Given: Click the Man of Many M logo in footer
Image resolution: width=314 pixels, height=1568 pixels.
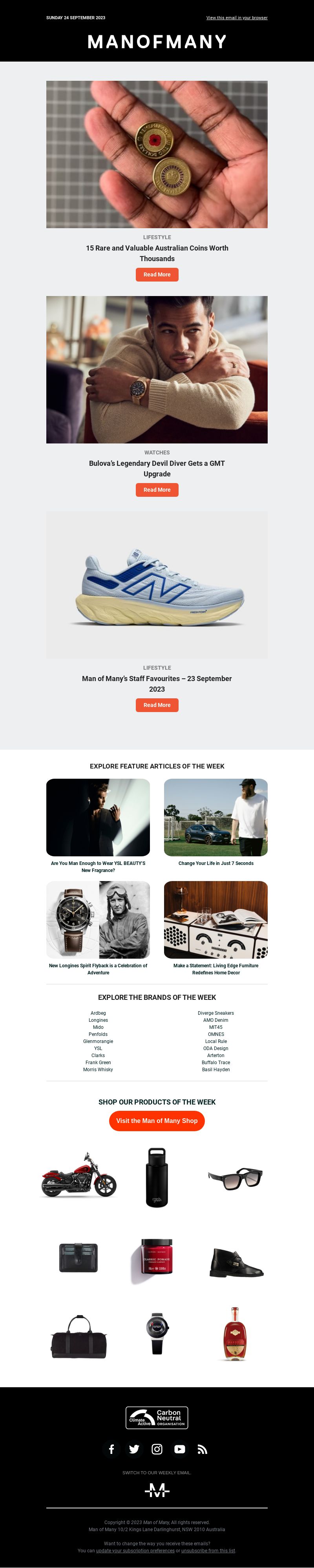Looking at the screenshot, I should 157,1491.
